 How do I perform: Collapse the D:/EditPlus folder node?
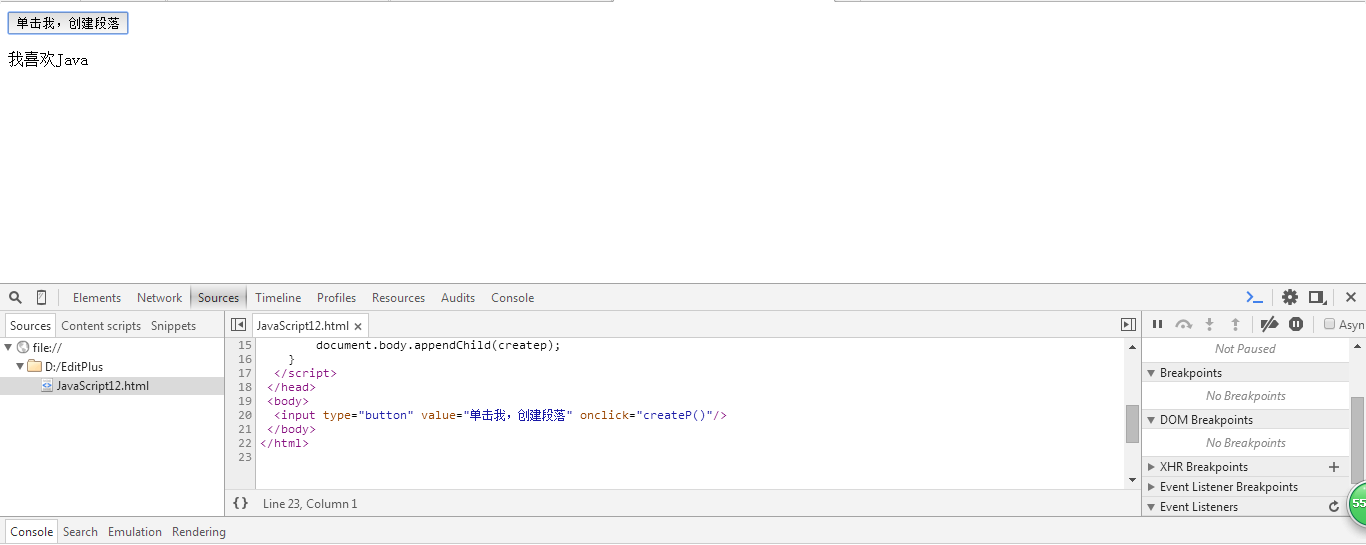[x=20, y=367]
